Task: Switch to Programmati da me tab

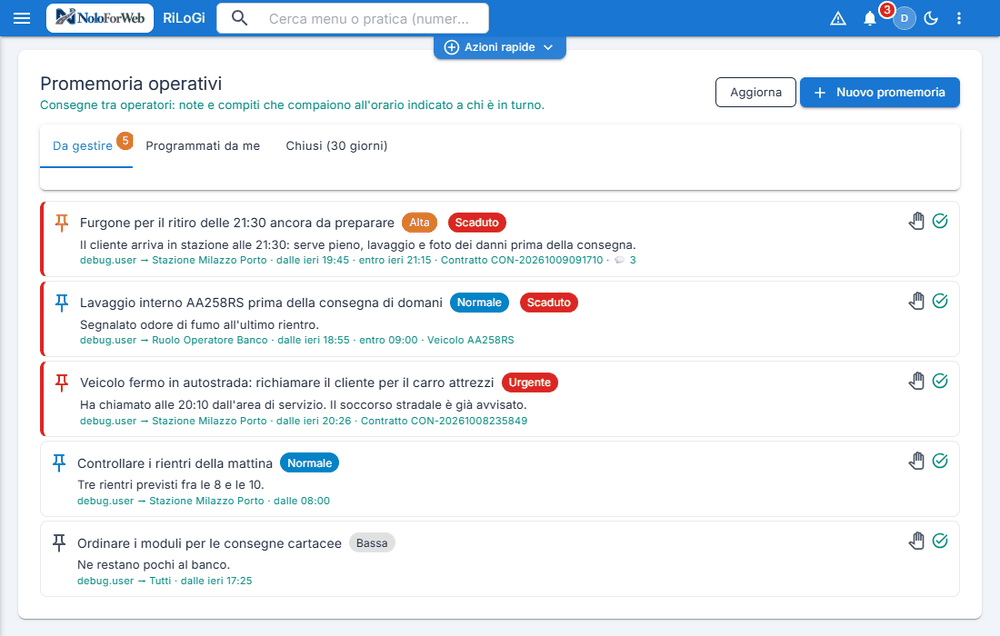Action: (203, 146)
